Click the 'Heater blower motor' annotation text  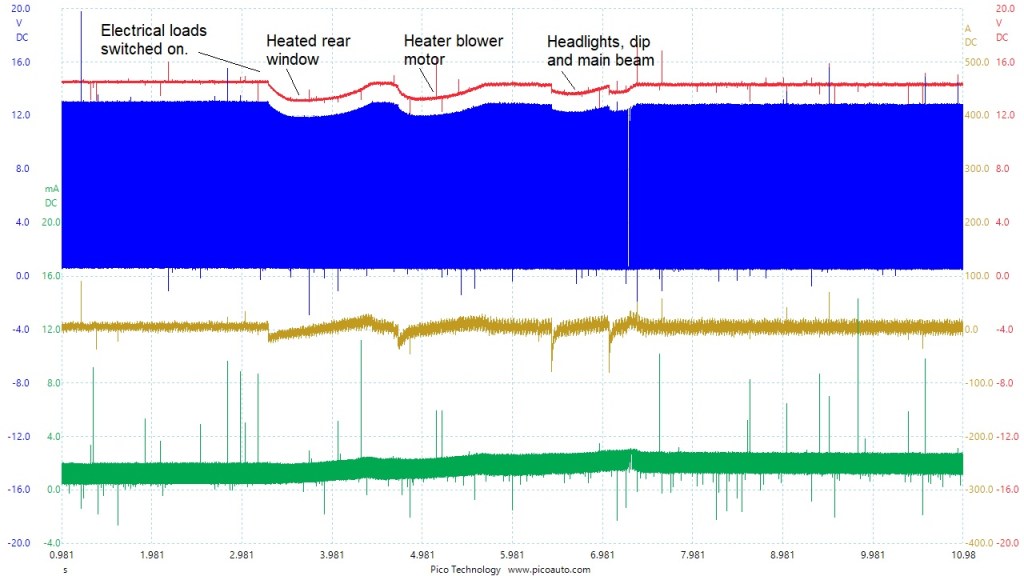click(x=453, y=50)
